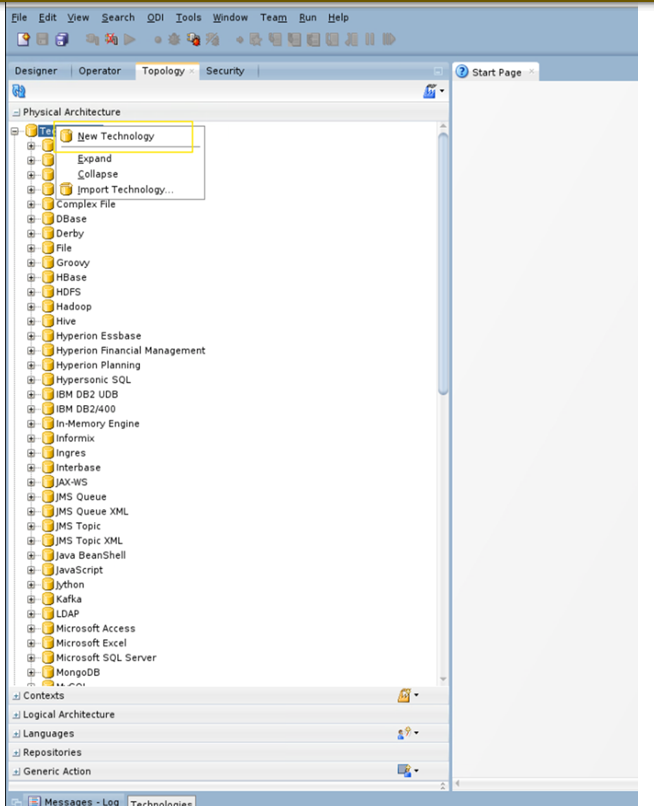Choose Expand from the context menu

pos(130,159)
